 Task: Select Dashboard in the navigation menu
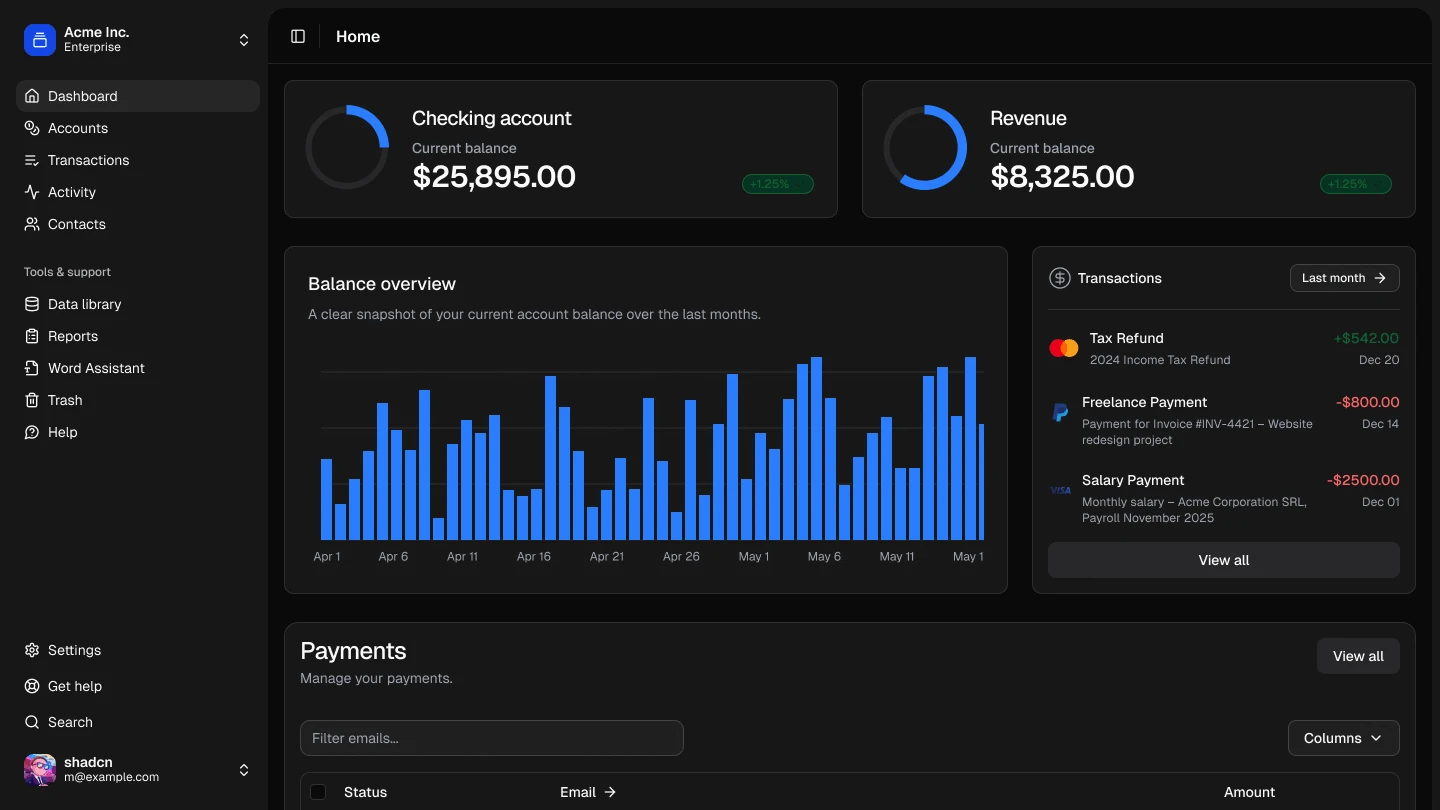[82, 96]
